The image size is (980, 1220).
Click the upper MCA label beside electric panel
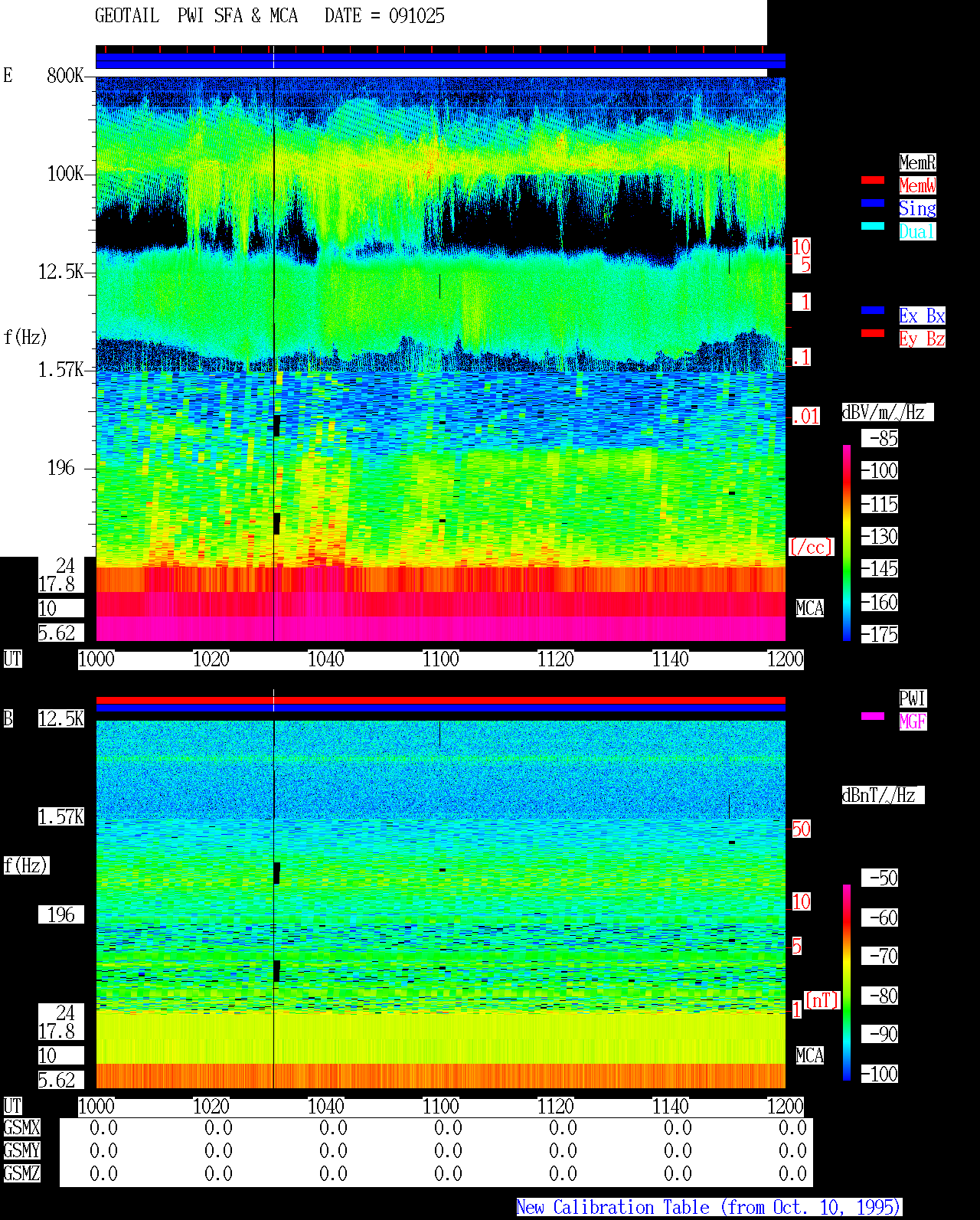(x=810, y=609)
